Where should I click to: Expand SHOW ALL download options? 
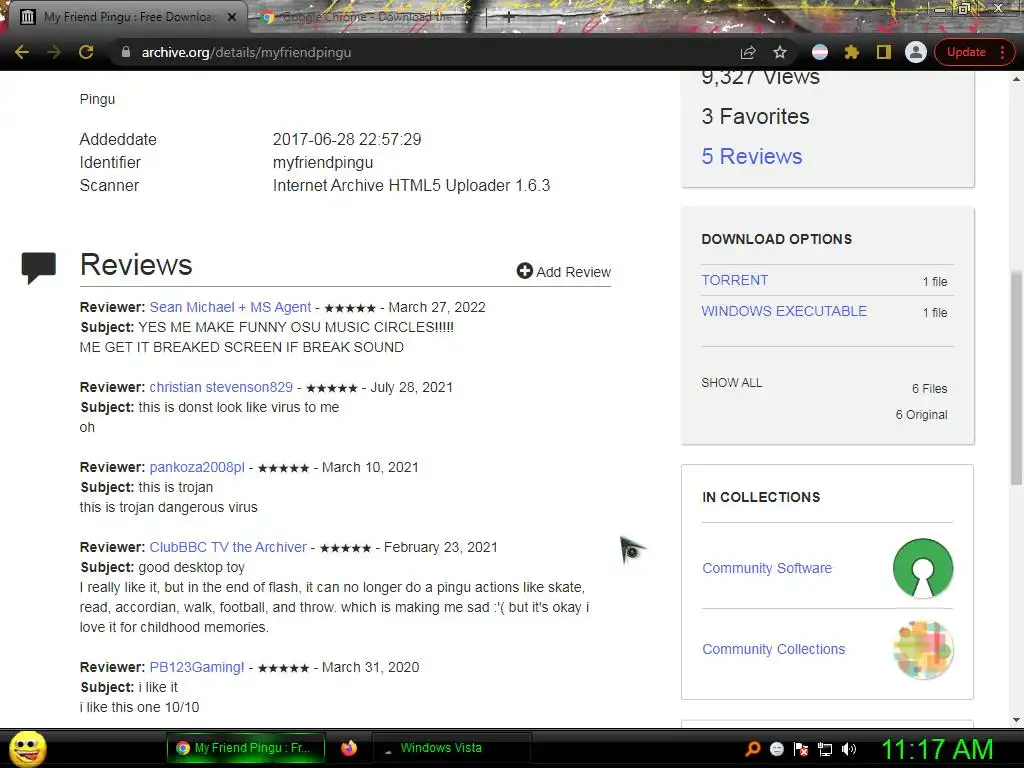point(731,383)
